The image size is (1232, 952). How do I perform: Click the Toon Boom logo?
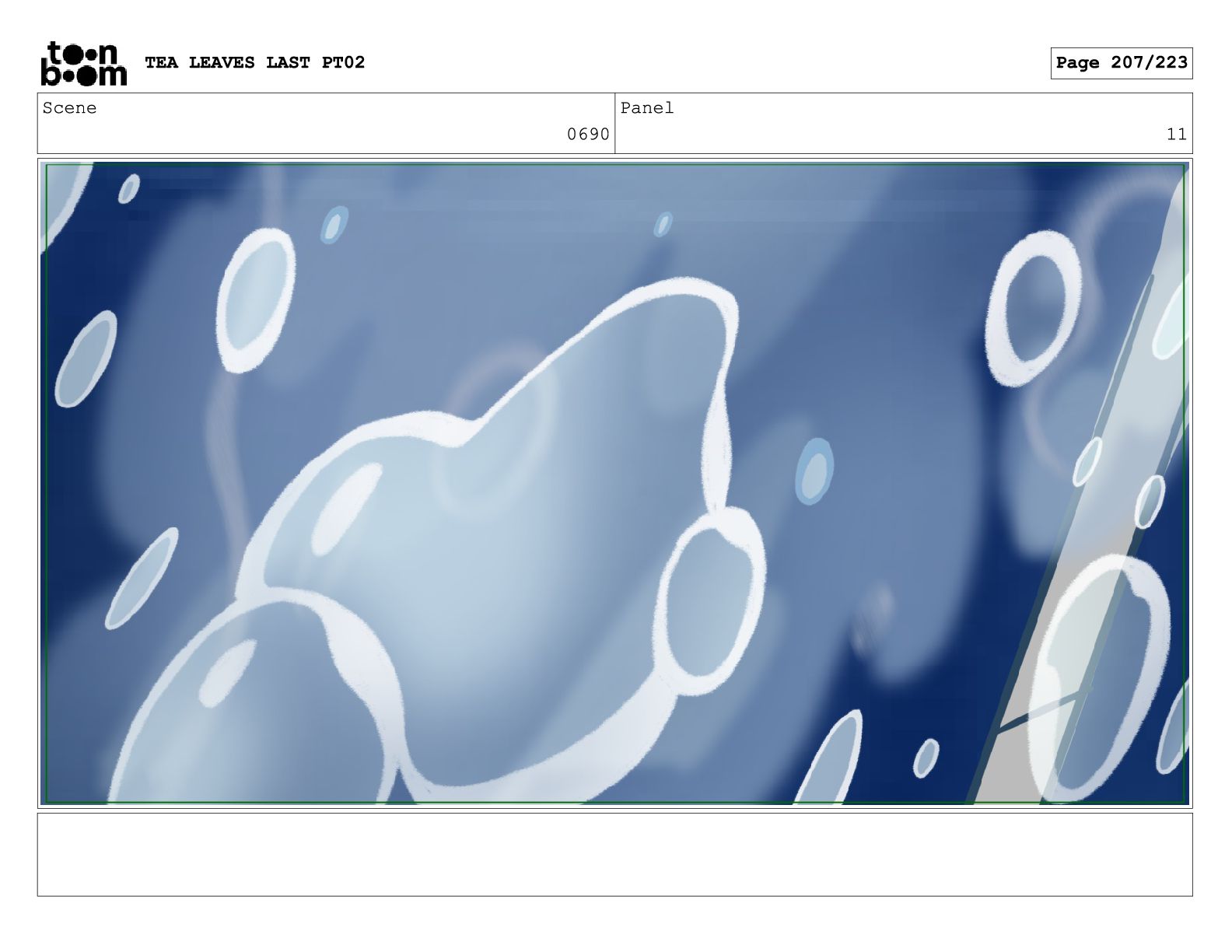click(83, 63)
